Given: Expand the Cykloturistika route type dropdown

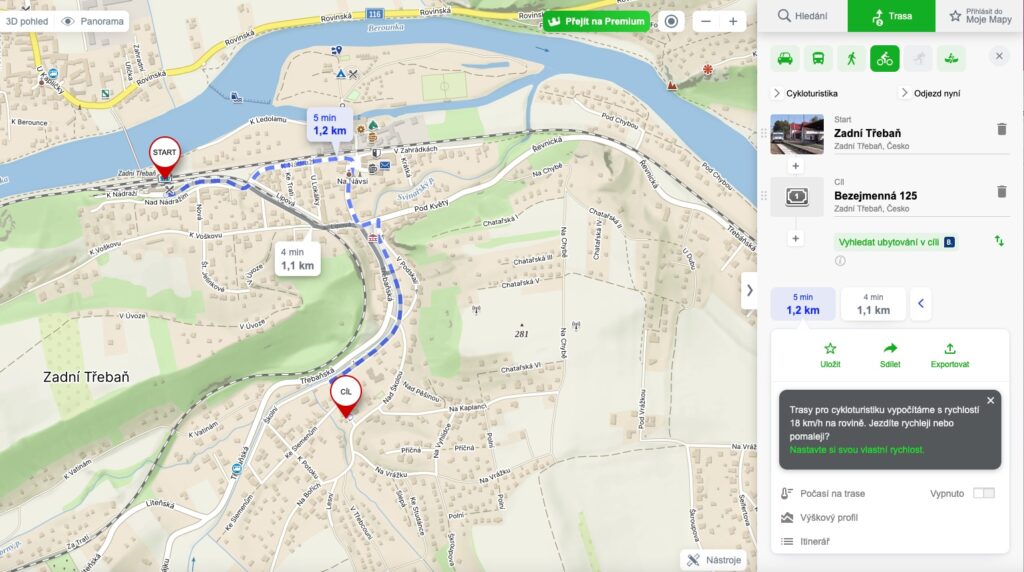Looking at the screenshot, I should 804,93.
